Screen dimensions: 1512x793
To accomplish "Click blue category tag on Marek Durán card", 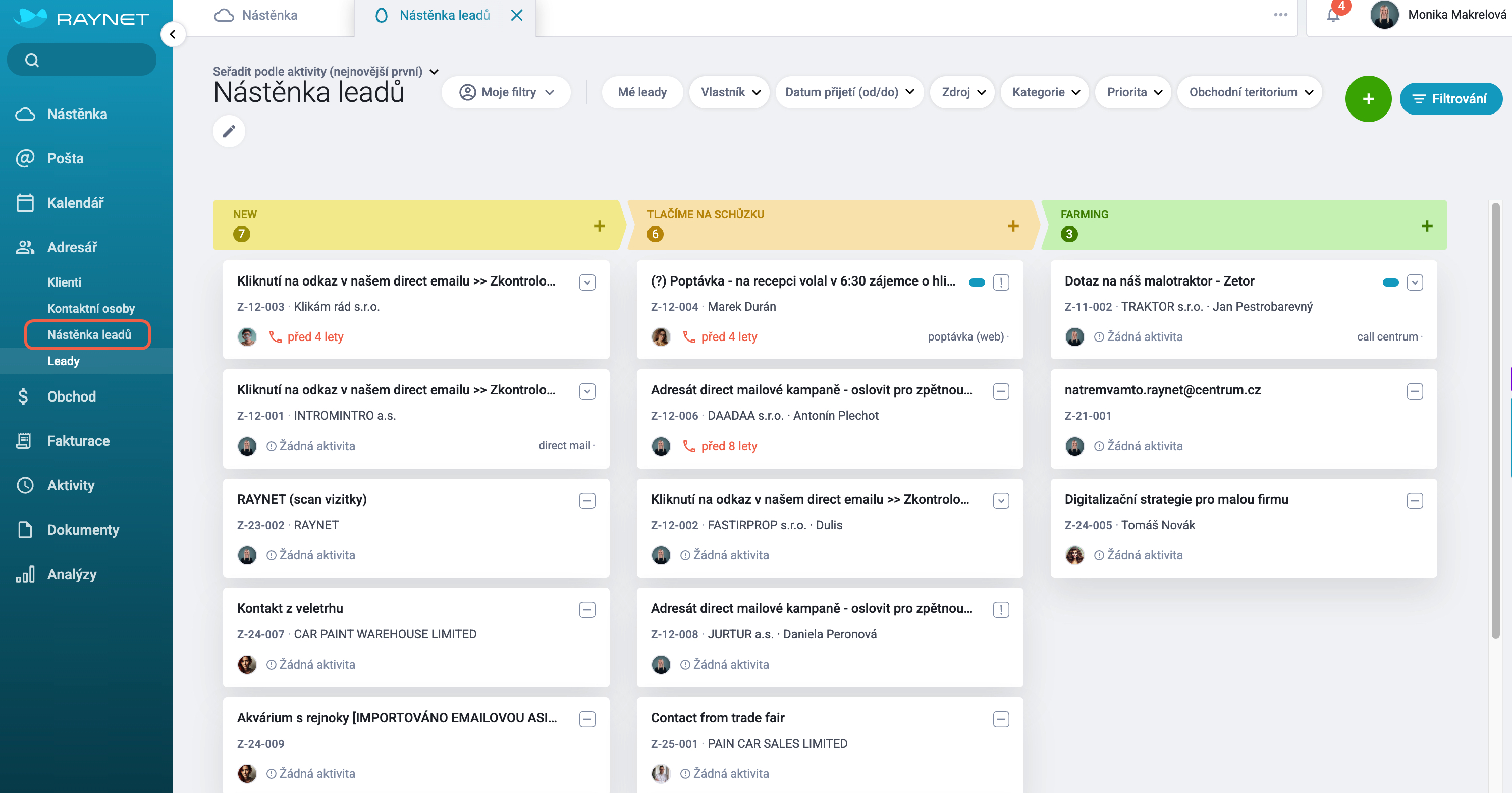I will click(x=977, y=282).
